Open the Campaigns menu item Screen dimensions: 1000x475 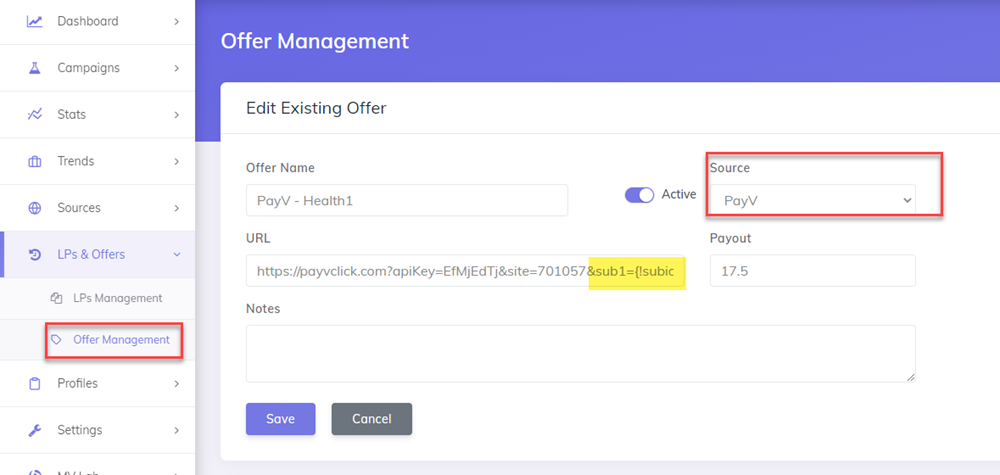click(98, 68)
